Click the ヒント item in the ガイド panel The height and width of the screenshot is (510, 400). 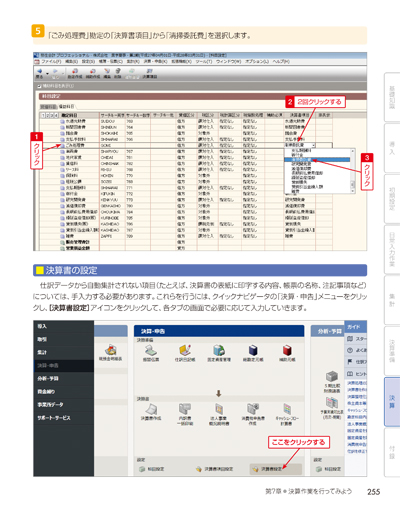point(356,374)
